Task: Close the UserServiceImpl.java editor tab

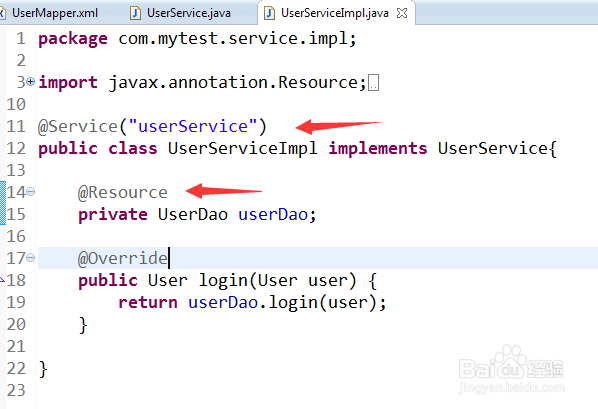Action: coord(402,13)
